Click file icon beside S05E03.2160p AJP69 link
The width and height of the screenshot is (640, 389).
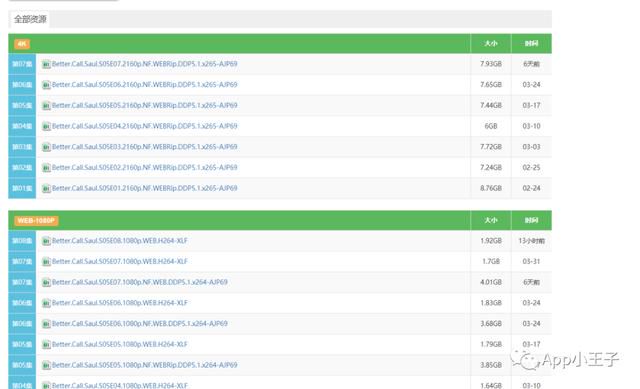point(46,147)
